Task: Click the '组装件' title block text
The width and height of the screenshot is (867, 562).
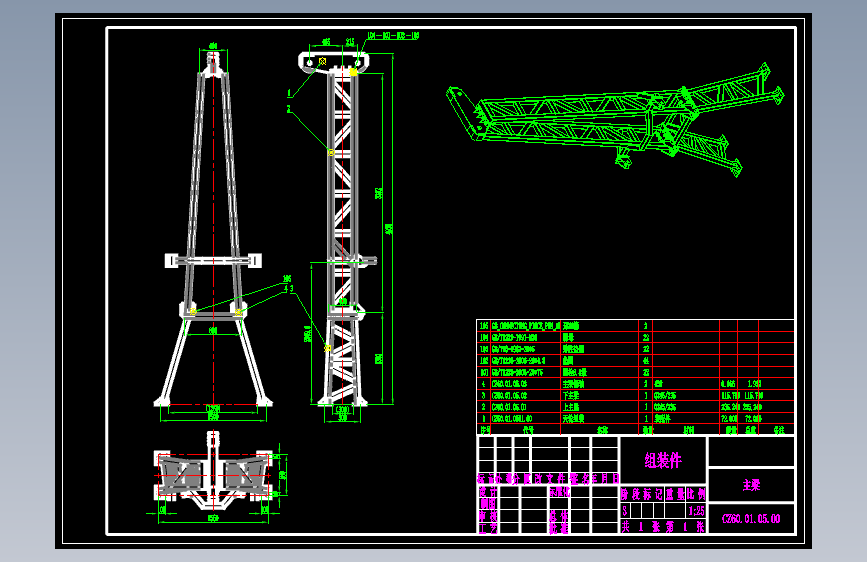Action: [663, 460]
